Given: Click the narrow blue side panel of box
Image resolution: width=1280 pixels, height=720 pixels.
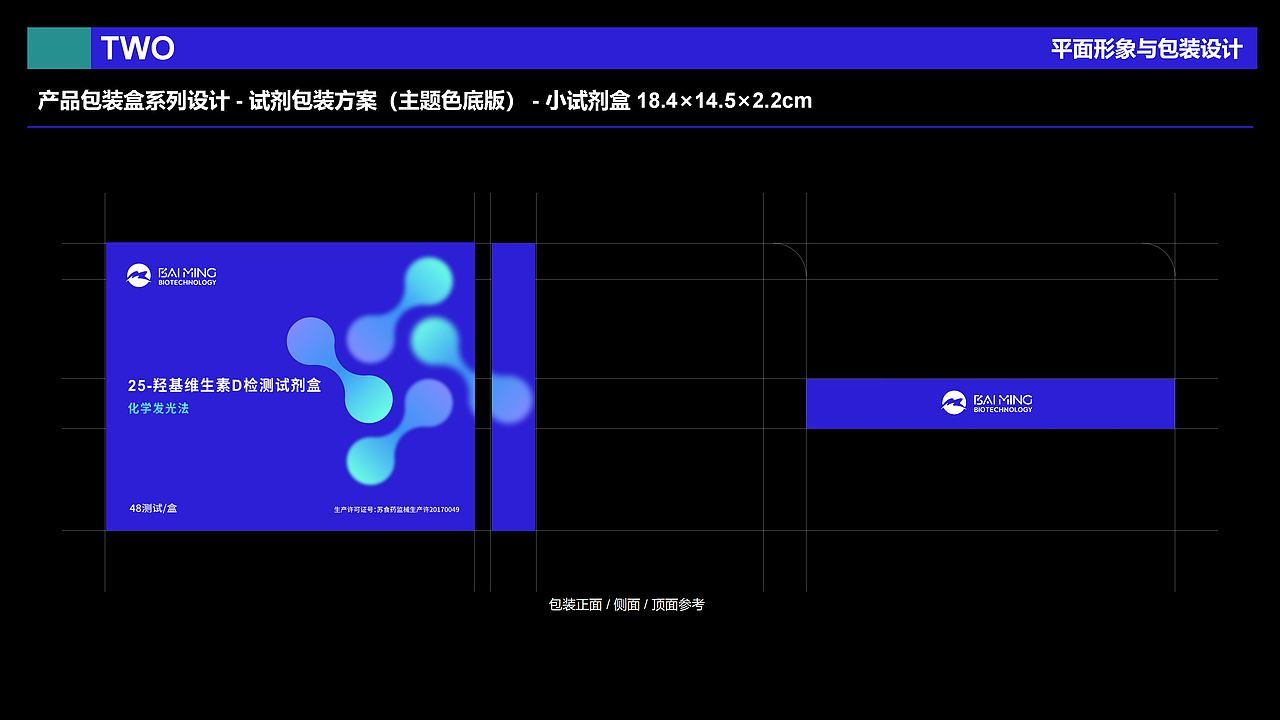Looking at the screenshot, I should pyautogui.click(x=513, y=386).
